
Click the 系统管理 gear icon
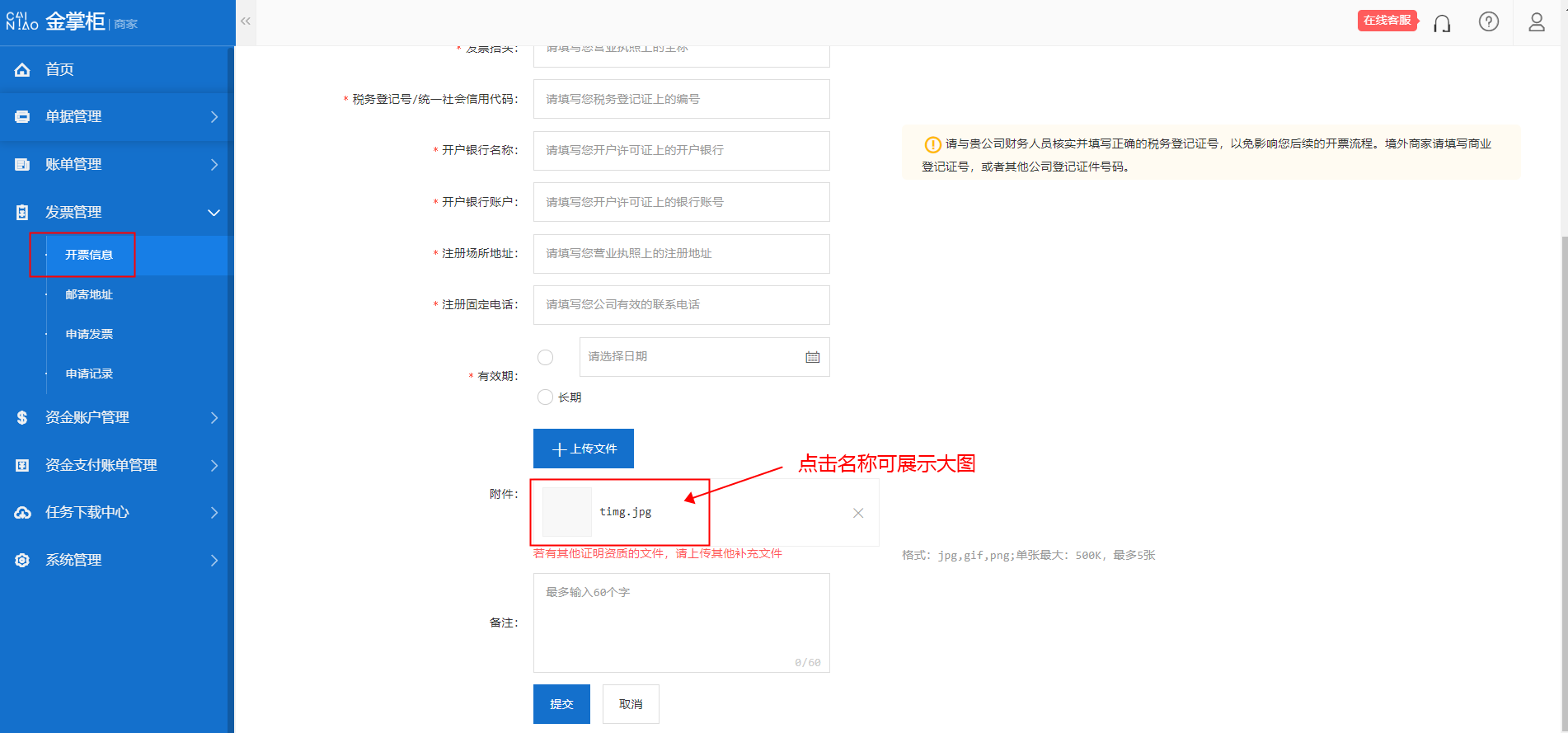(x=22, y=561)
